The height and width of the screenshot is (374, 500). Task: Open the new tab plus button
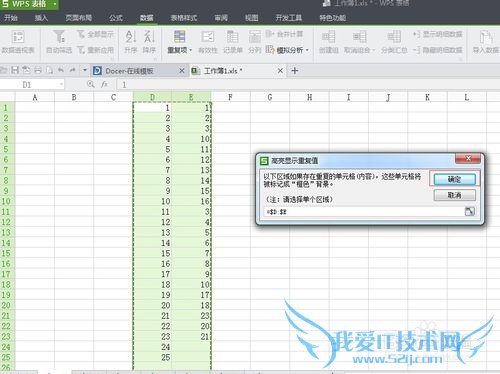click(295, 71)
